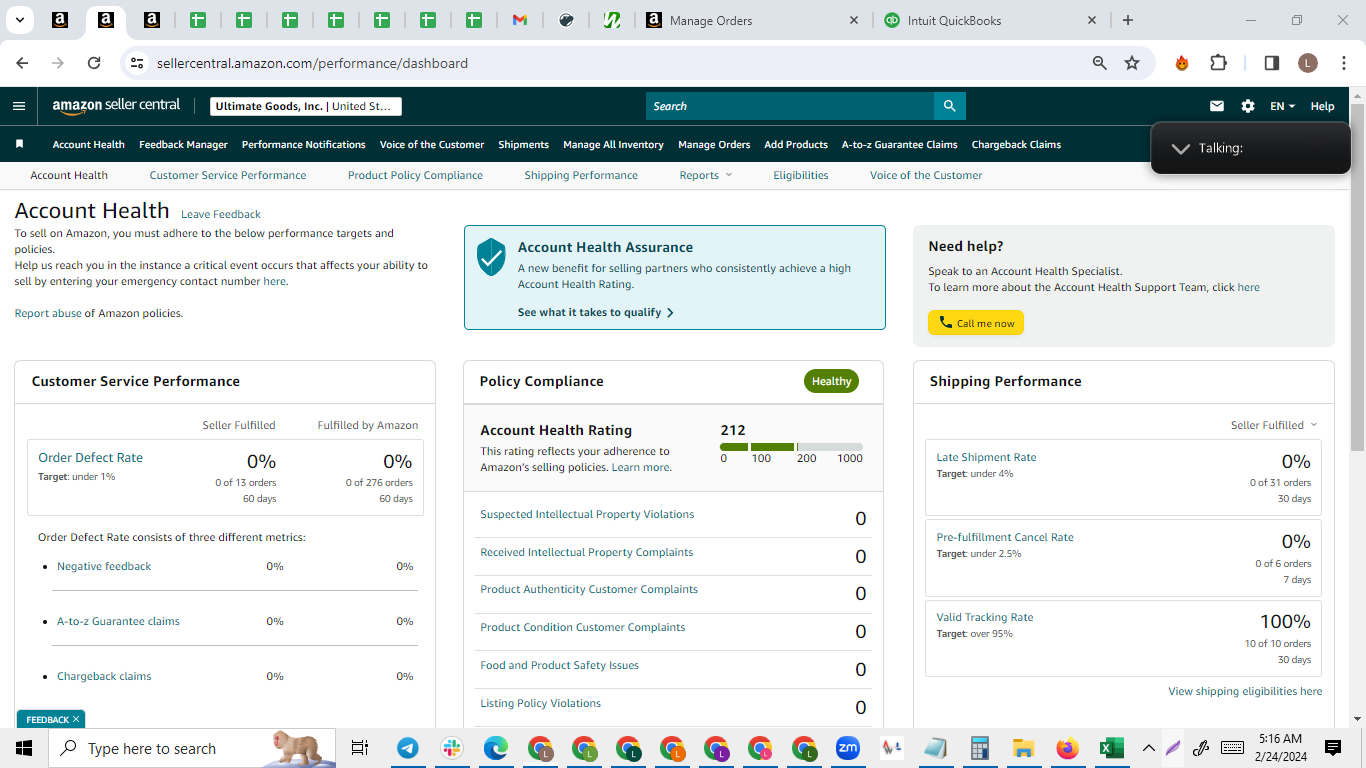Open Microsoft Edge from the taskbar

(x=496, y=748)
